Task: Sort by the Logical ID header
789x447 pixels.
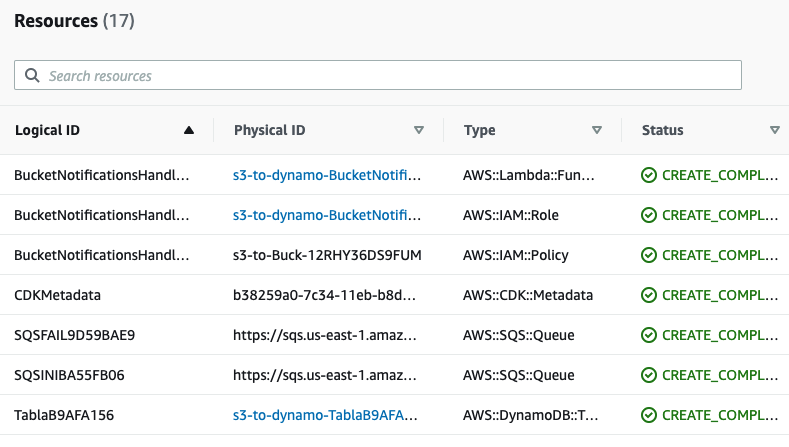Action: (x=48, y=130)
